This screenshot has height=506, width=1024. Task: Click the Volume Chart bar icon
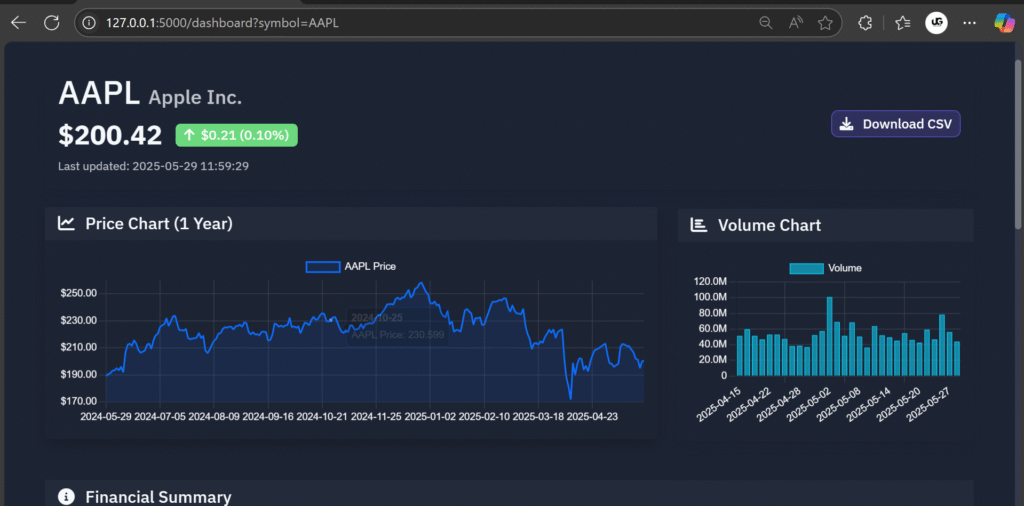tap(699, 225)
